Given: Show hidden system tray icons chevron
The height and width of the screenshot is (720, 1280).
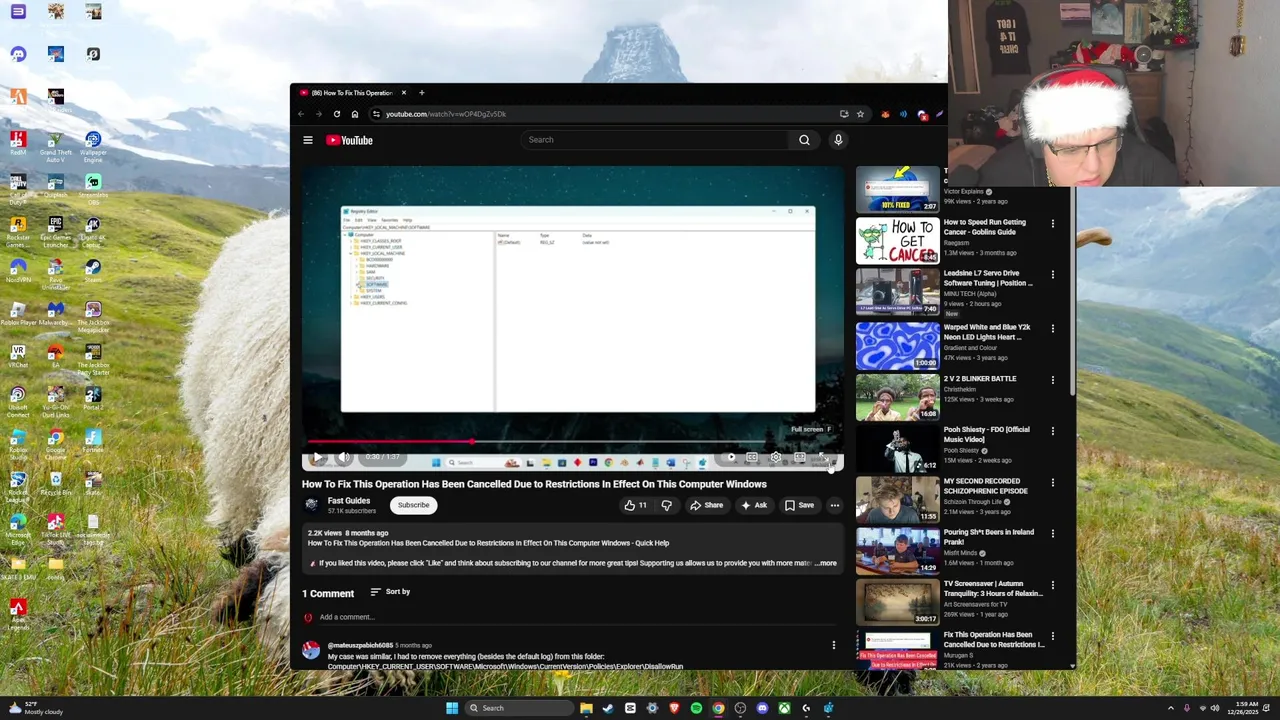Looking at the screenshot, I should pyautogui.click(x=1170, y=708).
